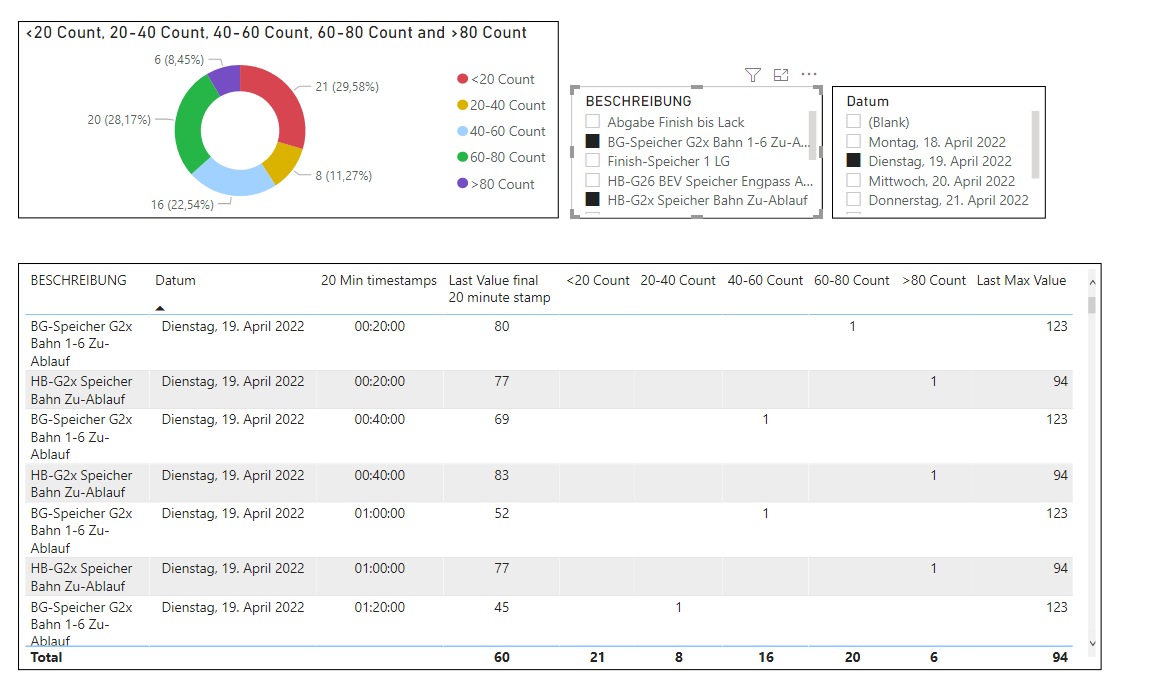The image size is (1175, 690).
Task: Check the (Blank) date checkbox
Action: click(854, 121)
